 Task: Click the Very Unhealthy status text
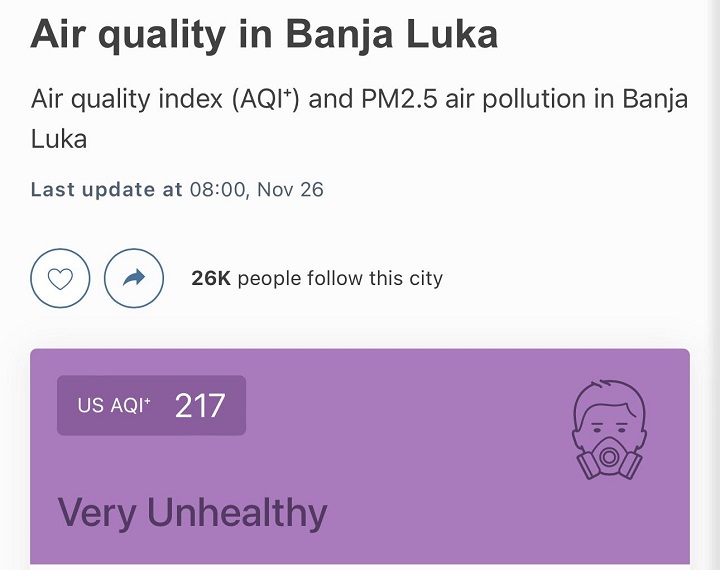(x=192, y=513)
